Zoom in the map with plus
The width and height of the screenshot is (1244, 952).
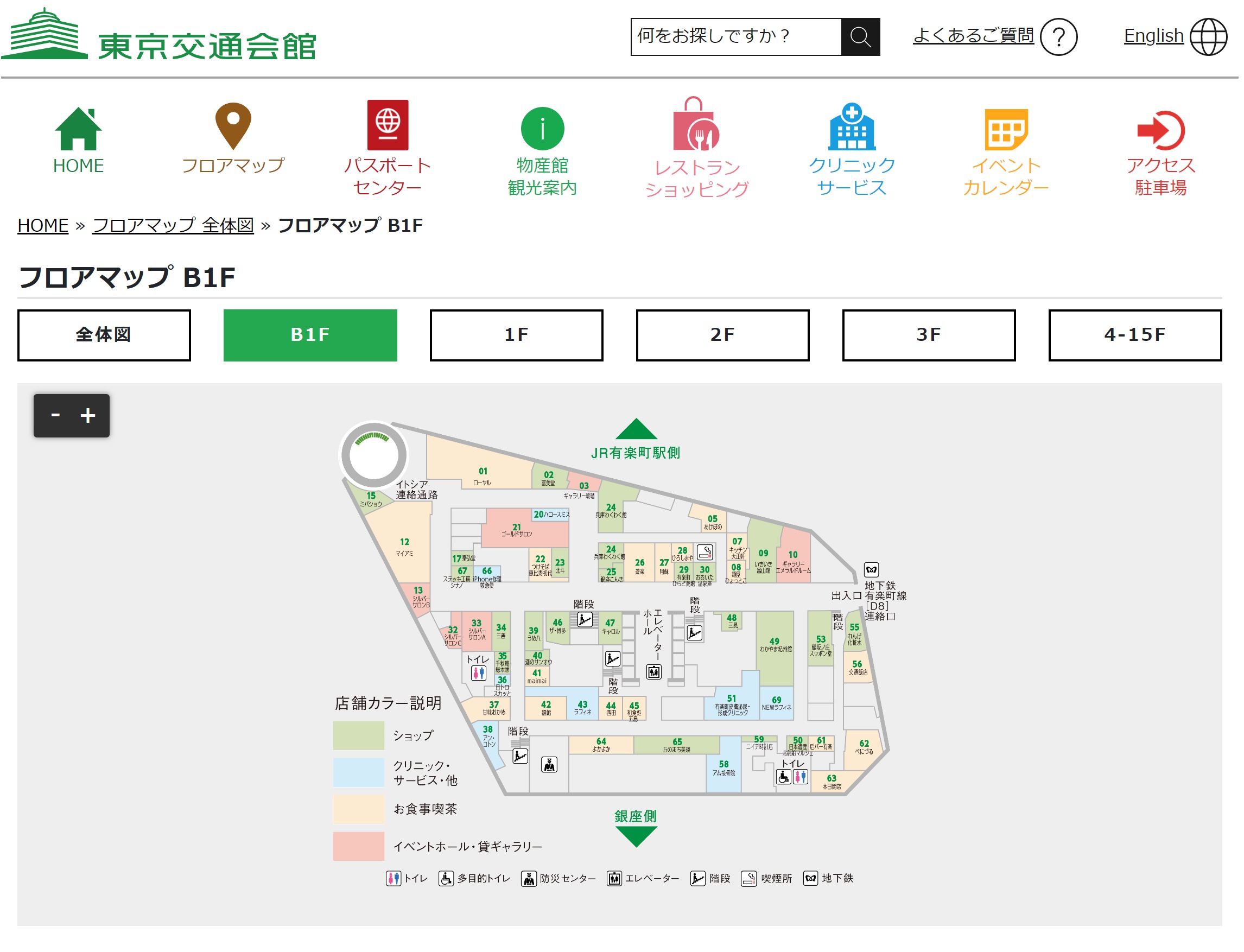pos(88,416)
